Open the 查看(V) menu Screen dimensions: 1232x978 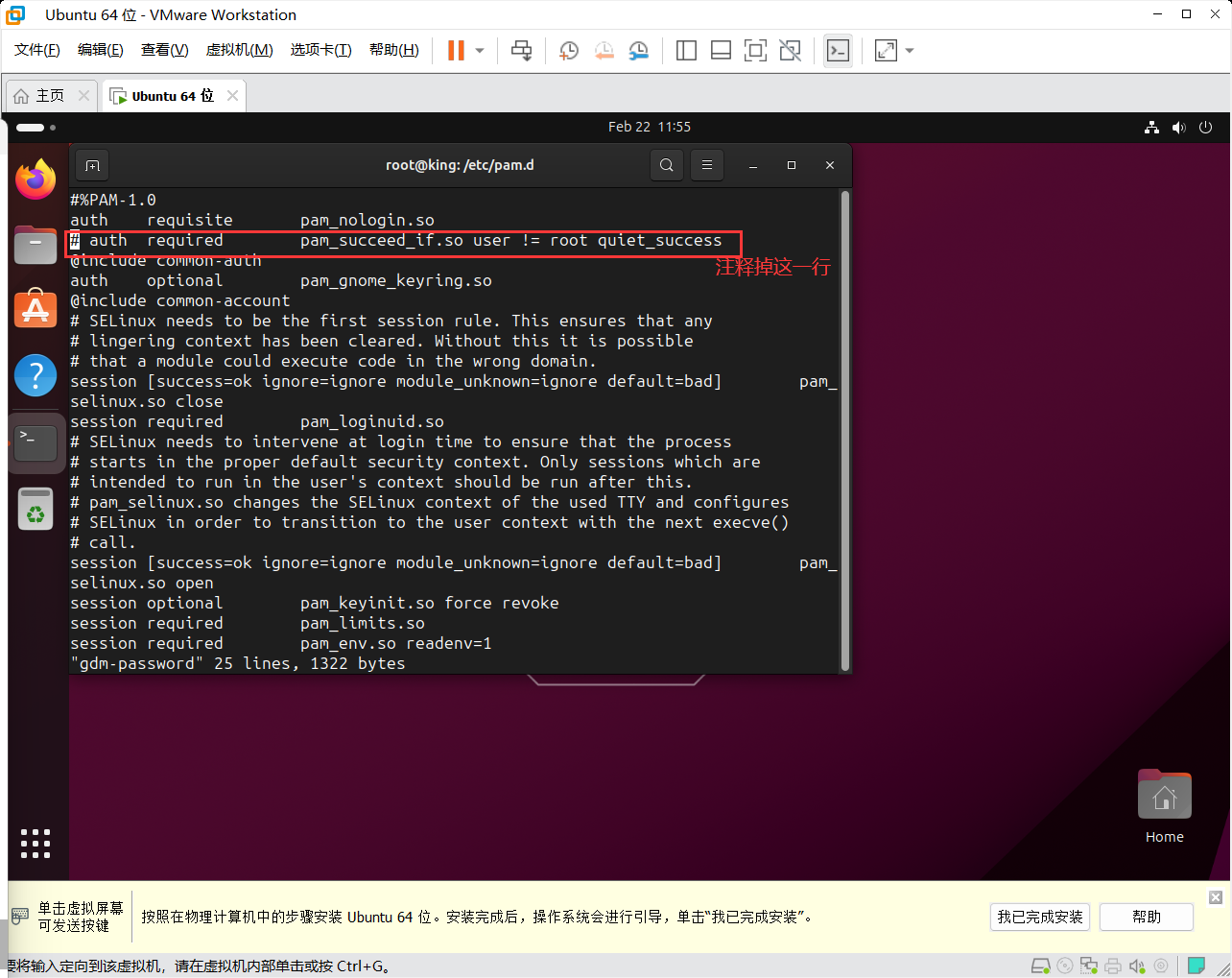[165, 50]
